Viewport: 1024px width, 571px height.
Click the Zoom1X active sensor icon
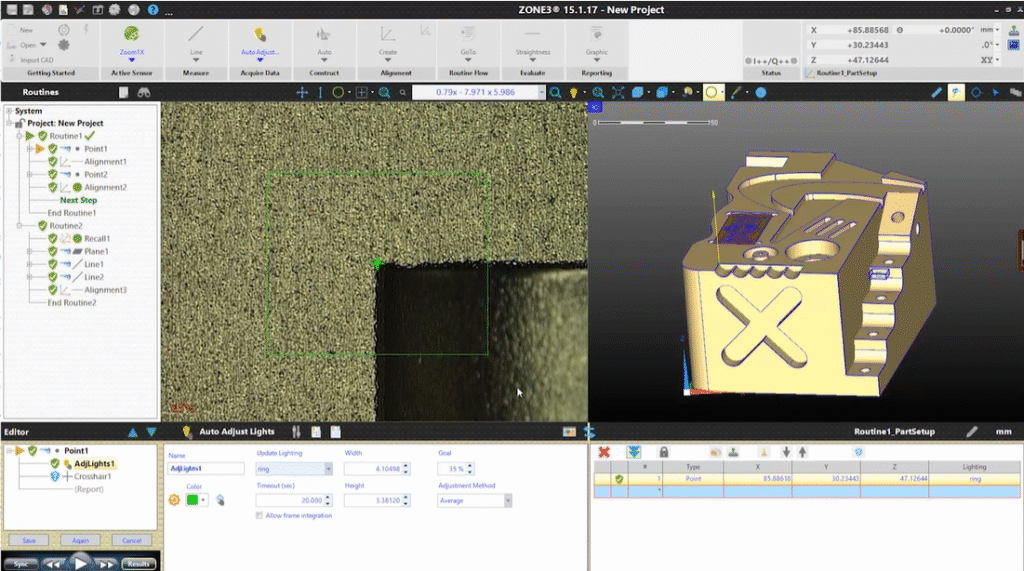[x=131, y=35]
